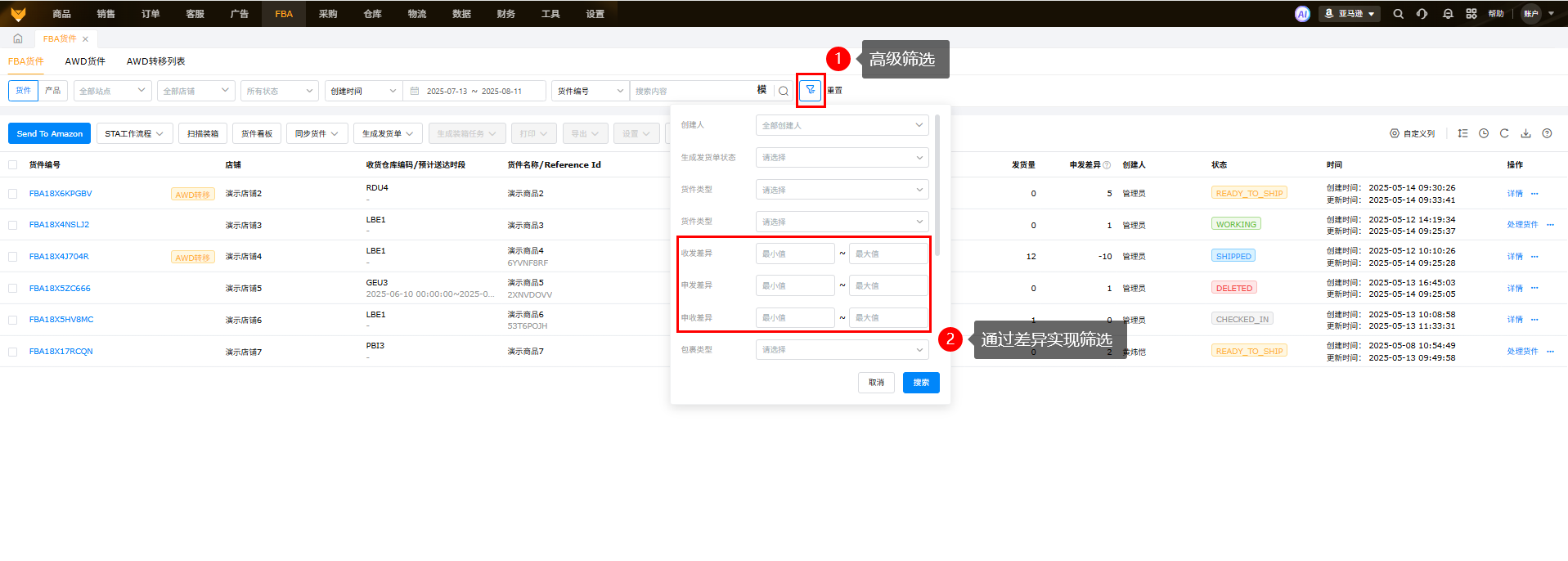Image resolution: width=1568 pixels, height=561 pixels.
Task: Click the 扫描装箱 button
Action: (x=203, y=133)
